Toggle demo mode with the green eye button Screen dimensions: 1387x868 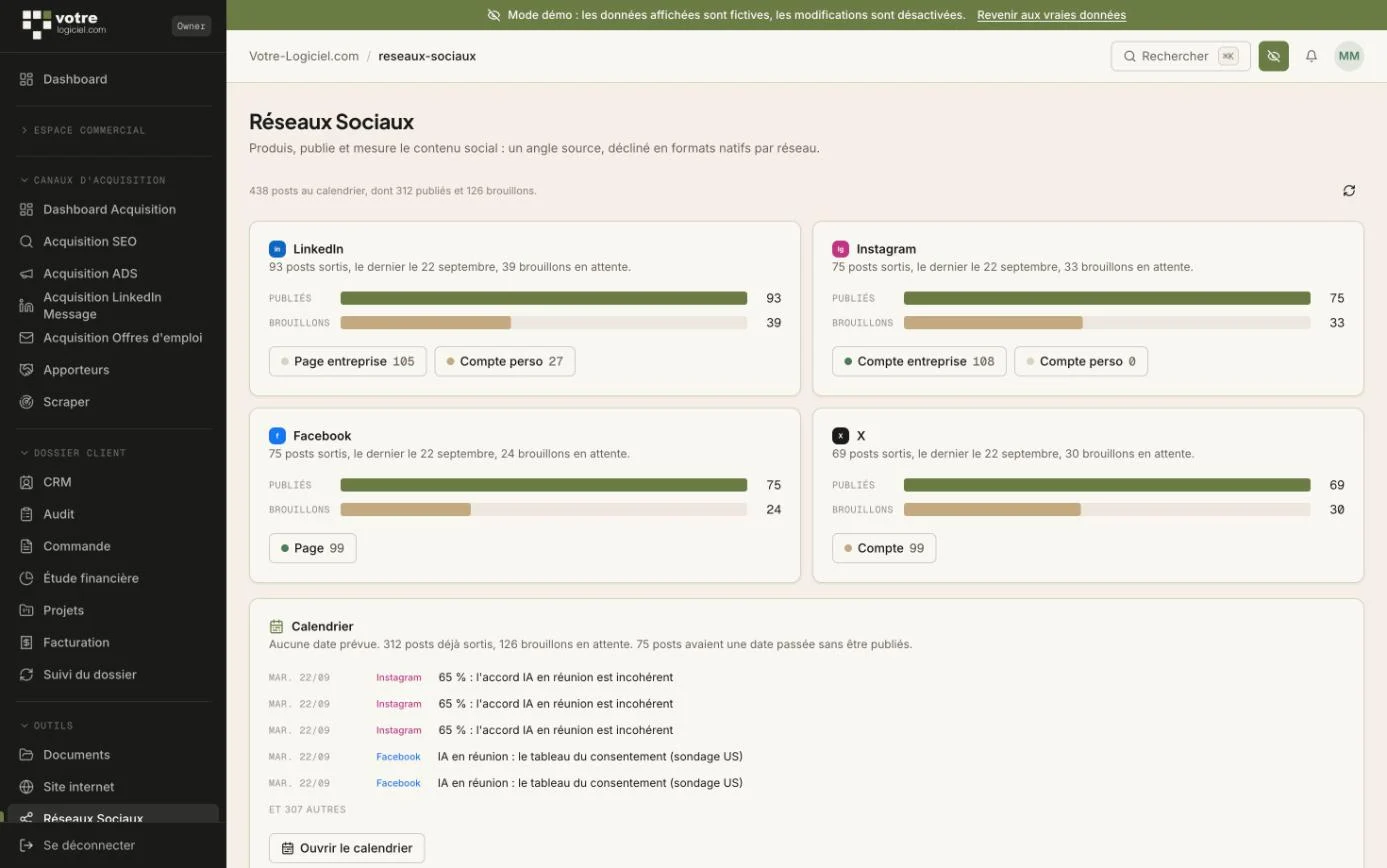click(1273, 56)
